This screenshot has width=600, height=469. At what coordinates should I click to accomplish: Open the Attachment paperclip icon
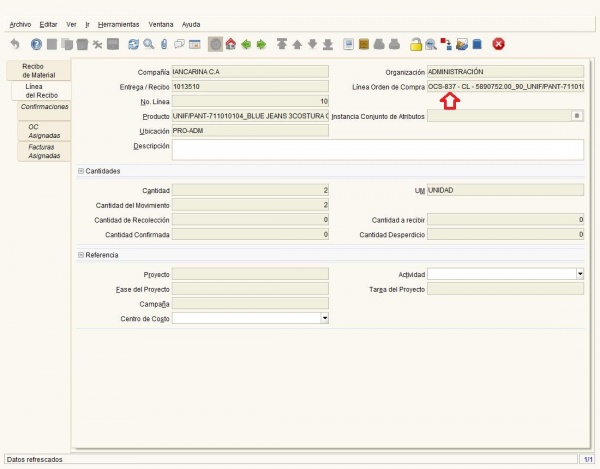click(164, 44)
